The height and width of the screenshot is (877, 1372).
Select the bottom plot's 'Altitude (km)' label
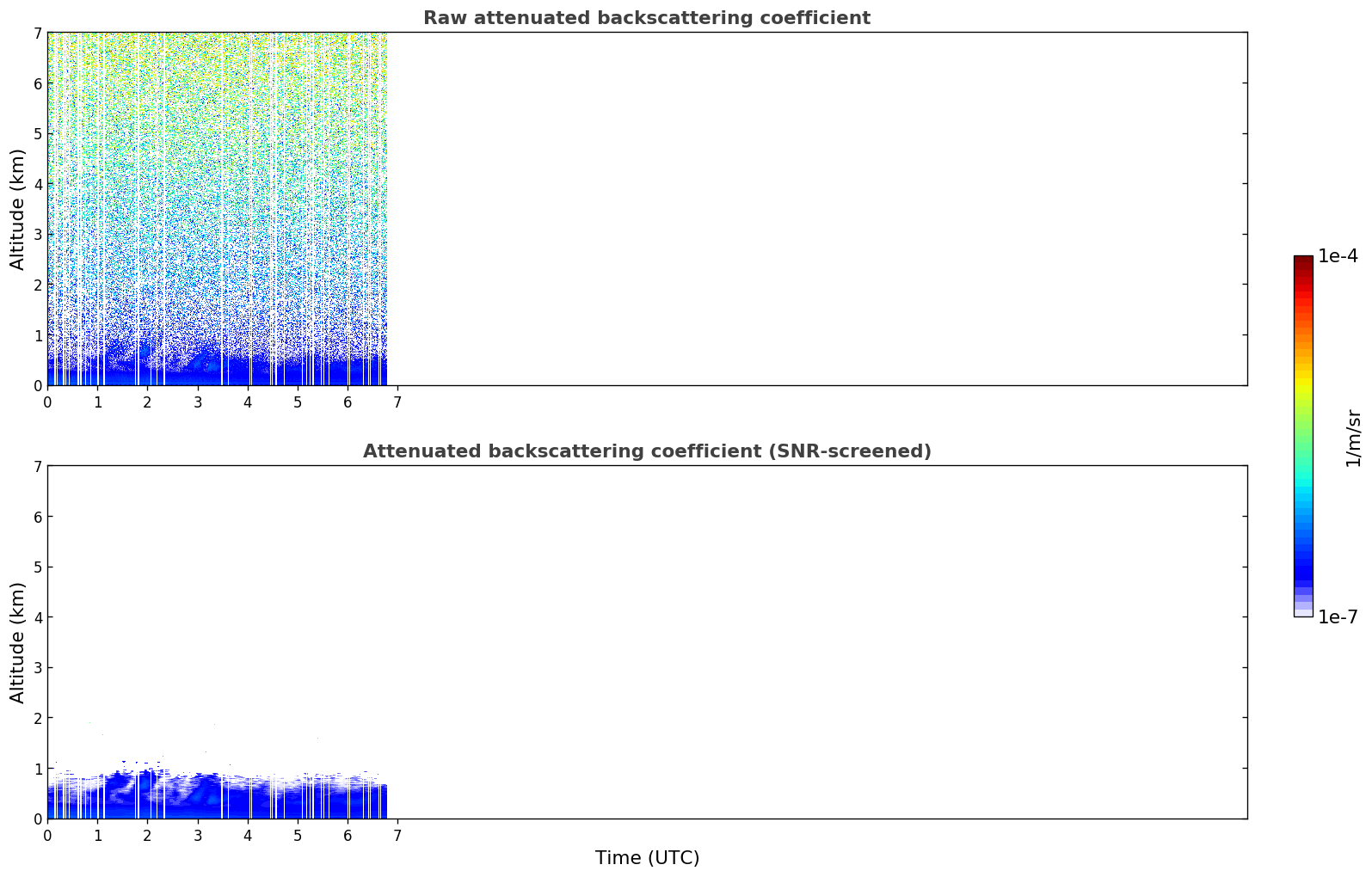pyautogui.click(x=18, y=642)
